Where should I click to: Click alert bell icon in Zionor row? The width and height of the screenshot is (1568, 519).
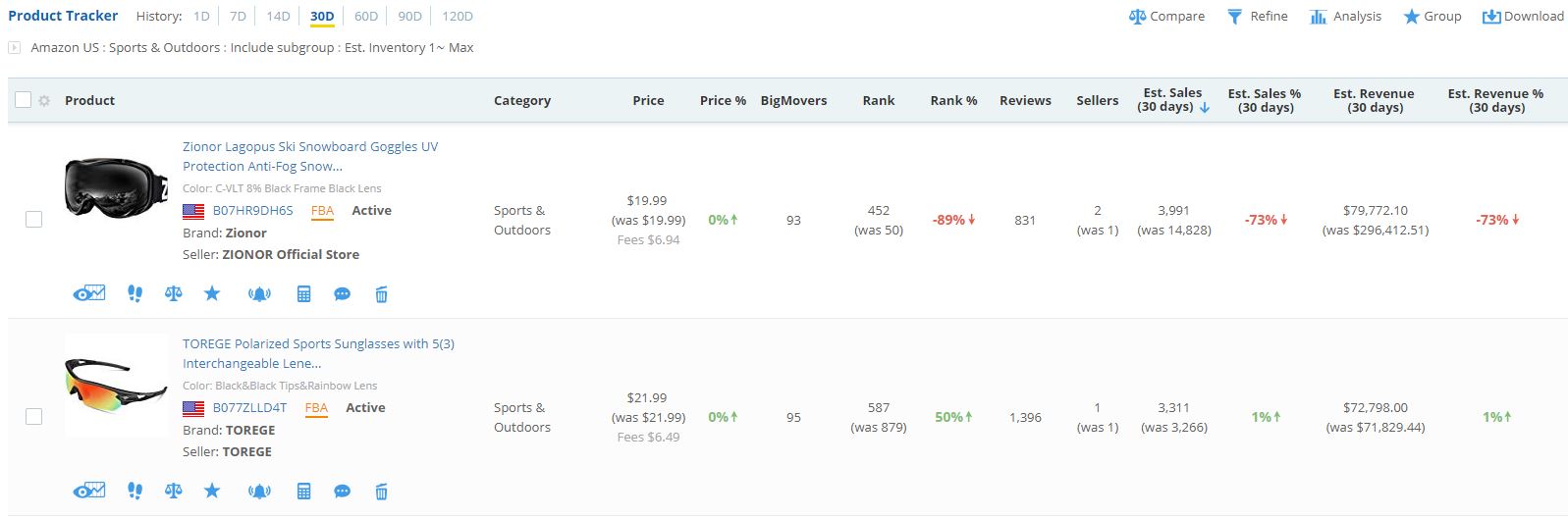(259, 294)
